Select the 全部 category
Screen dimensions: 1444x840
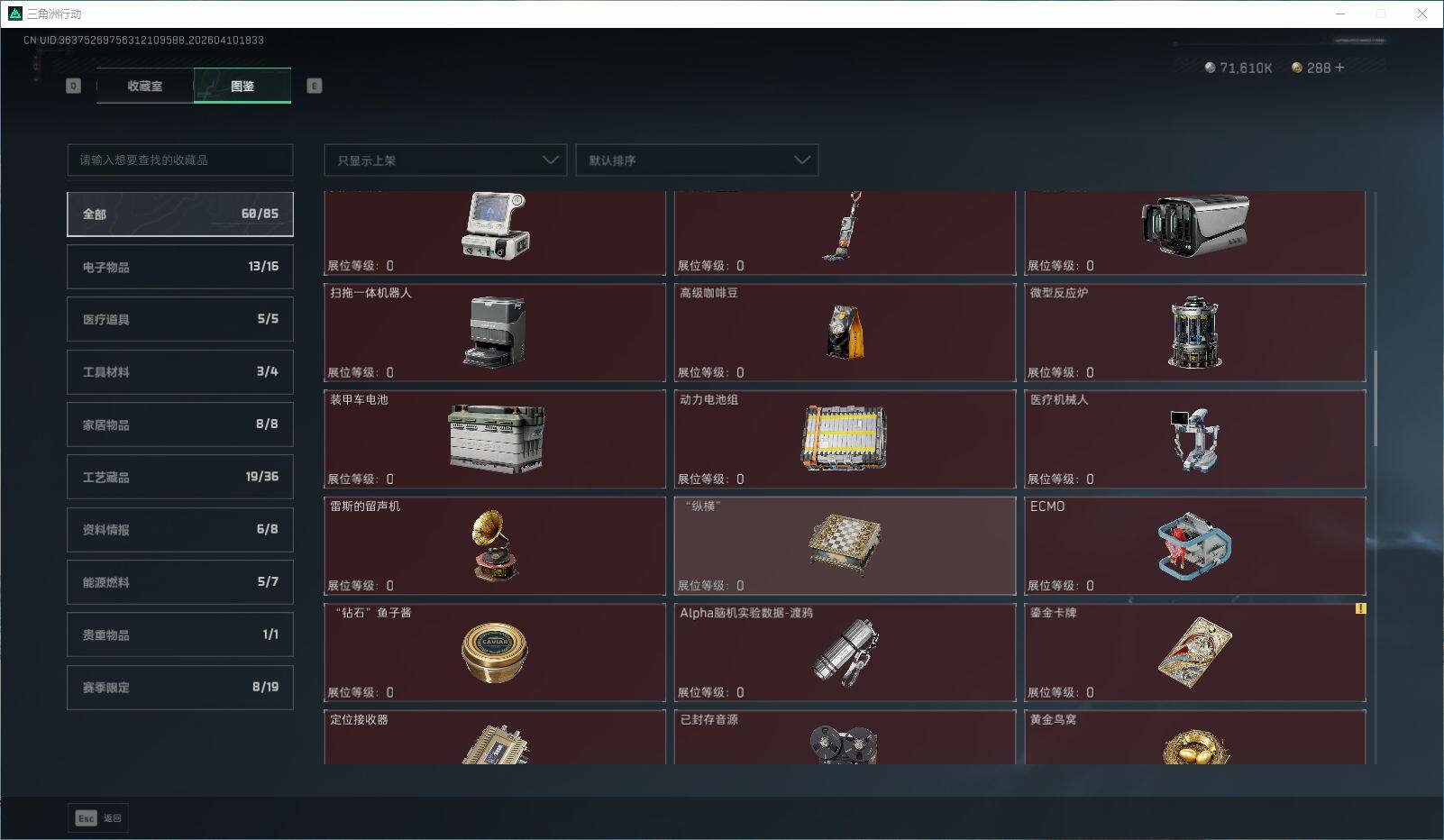180,214
